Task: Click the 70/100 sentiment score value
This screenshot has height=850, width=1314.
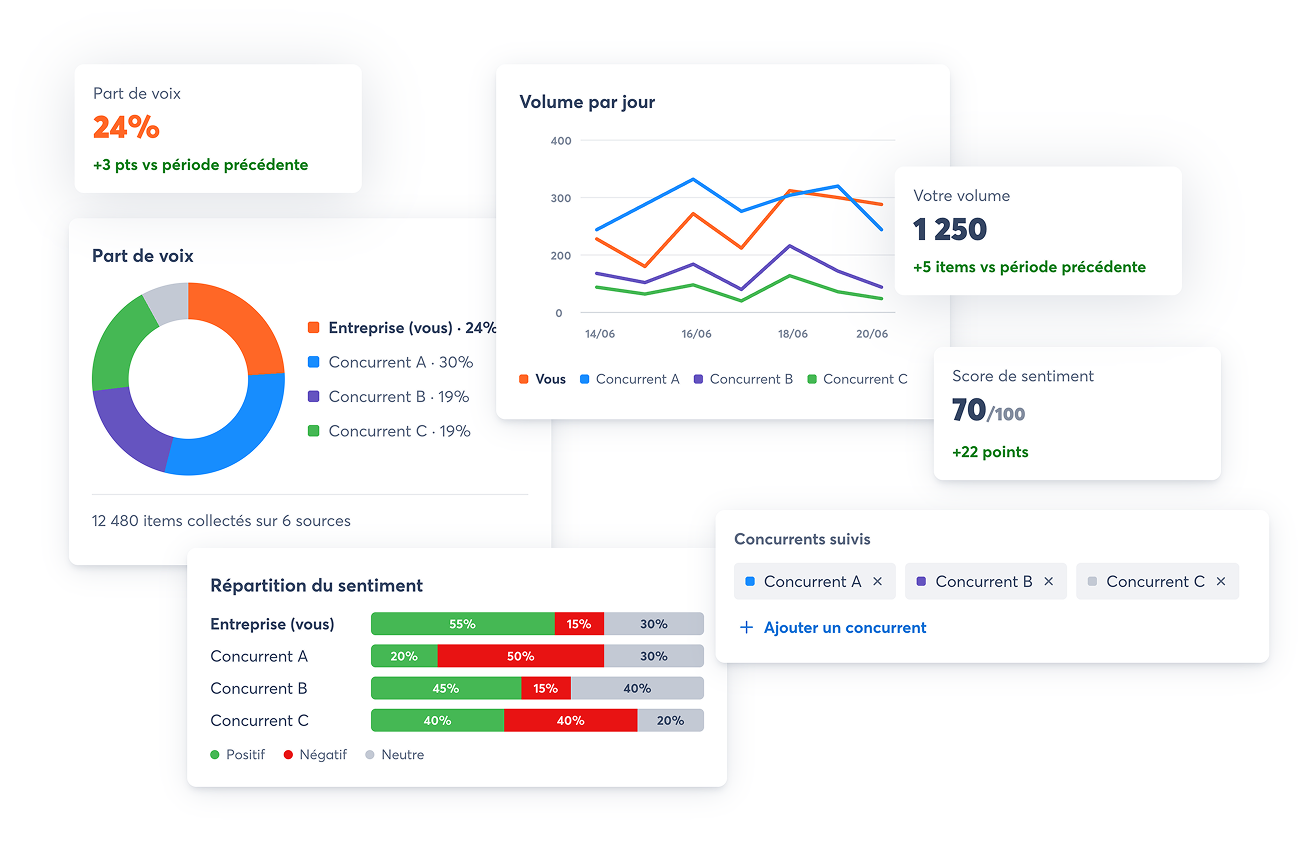Action: [x=988, y=410]
